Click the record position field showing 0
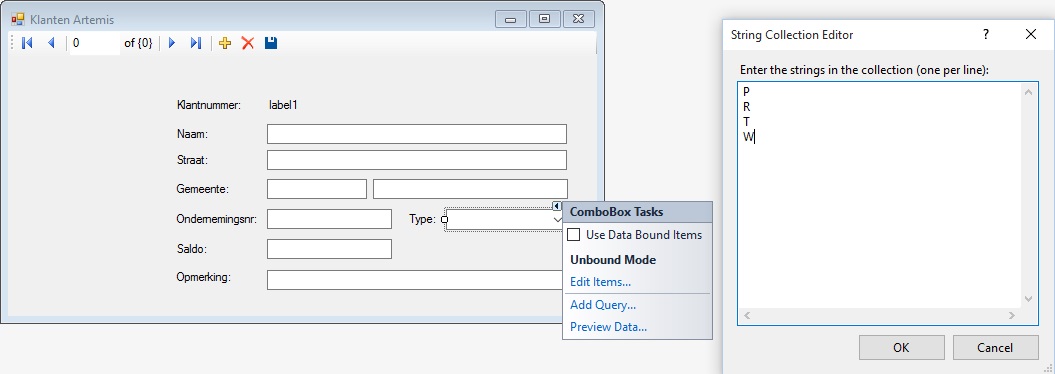The width and height of the screenshot is (1055, 374). click(94, 43)
